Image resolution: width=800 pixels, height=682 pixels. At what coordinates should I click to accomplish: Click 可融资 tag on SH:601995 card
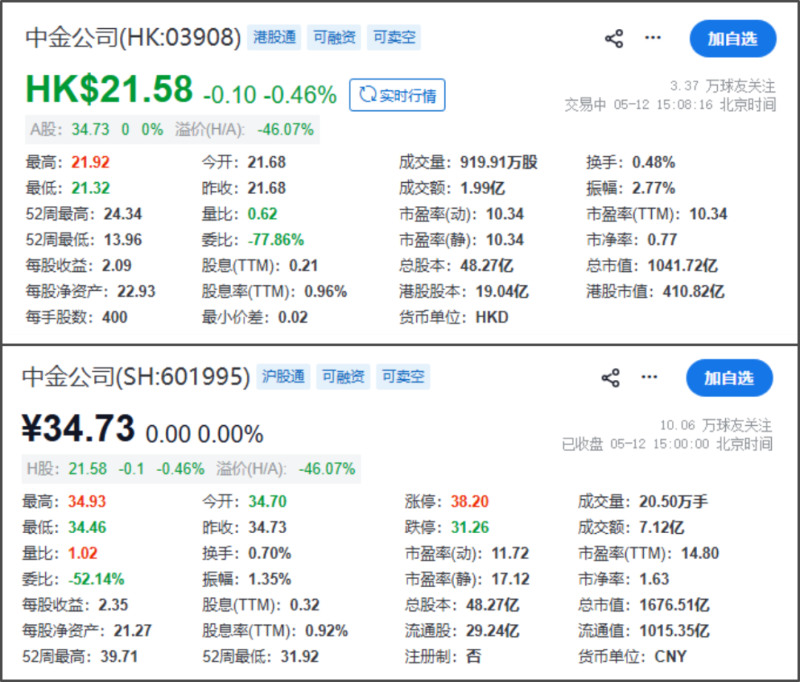[x=343, y=376]
